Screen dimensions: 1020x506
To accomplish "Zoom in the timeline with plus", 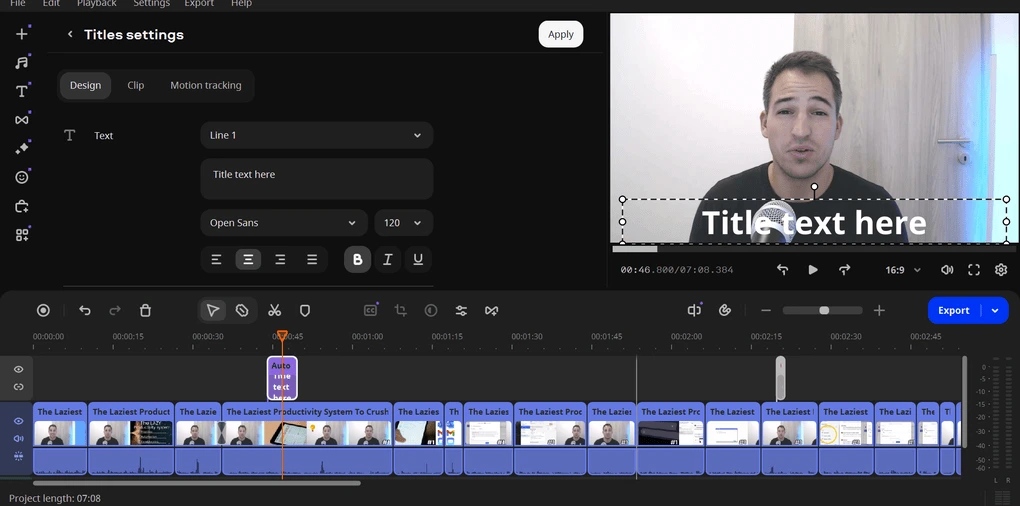I will coord(879,310).
